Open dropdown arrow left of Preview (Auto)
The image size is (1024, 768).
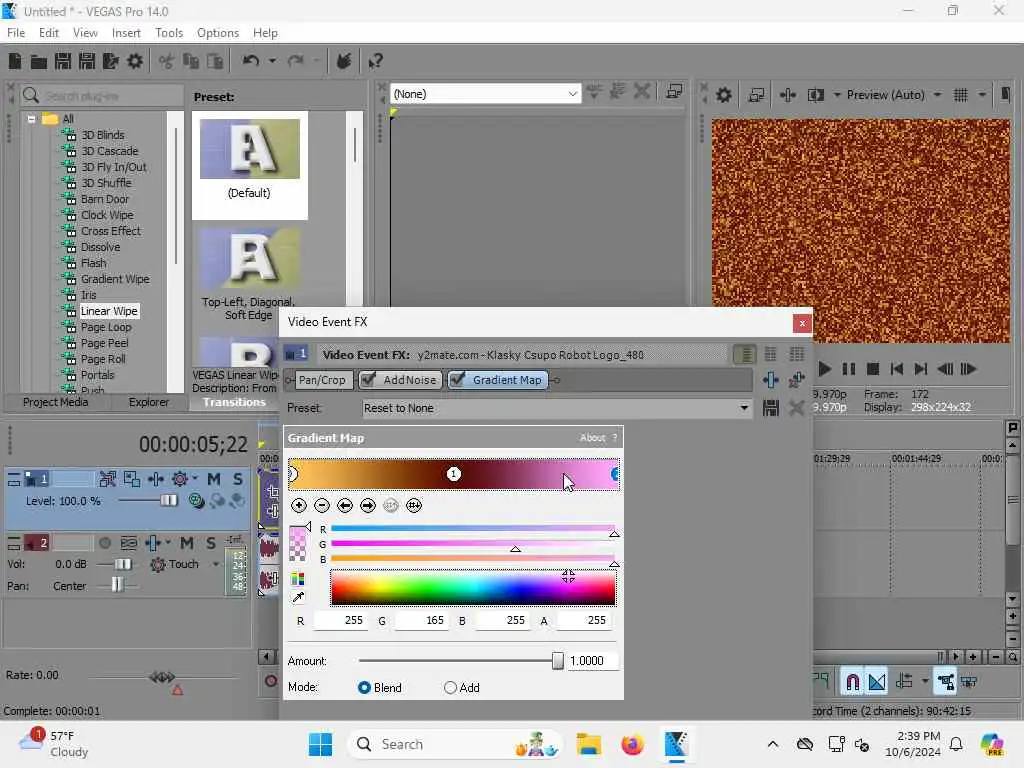pyautogui.click(x=837, y=95)
